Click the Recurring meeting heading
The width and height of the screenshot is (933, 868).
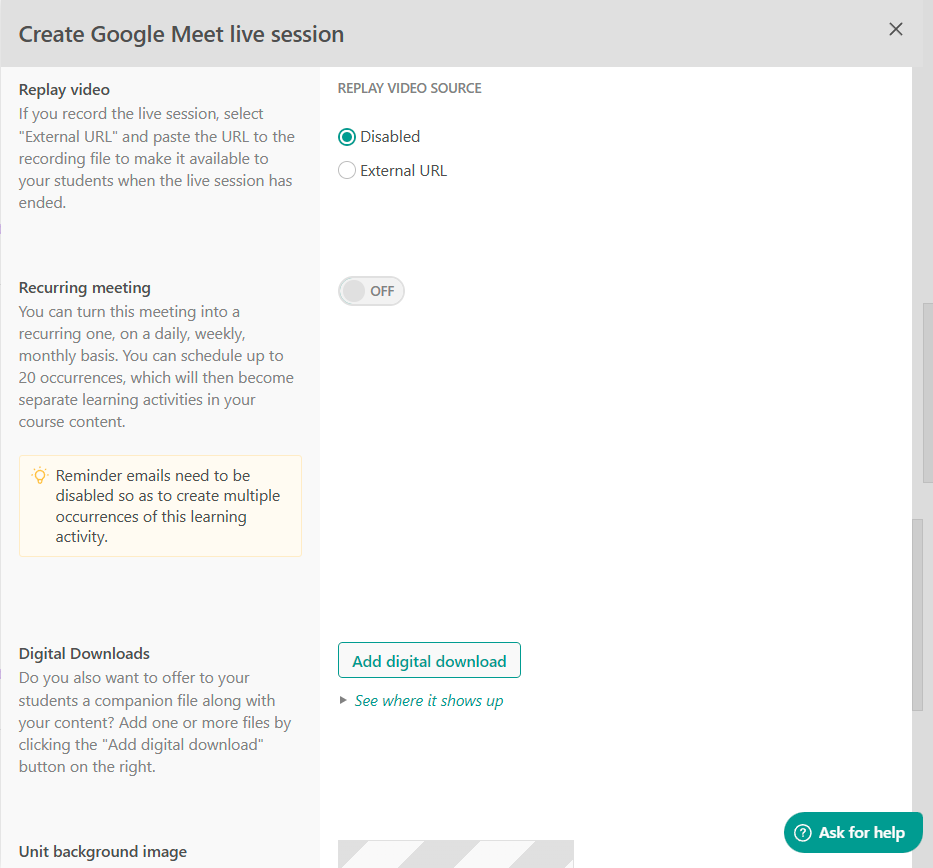point(84,288)
